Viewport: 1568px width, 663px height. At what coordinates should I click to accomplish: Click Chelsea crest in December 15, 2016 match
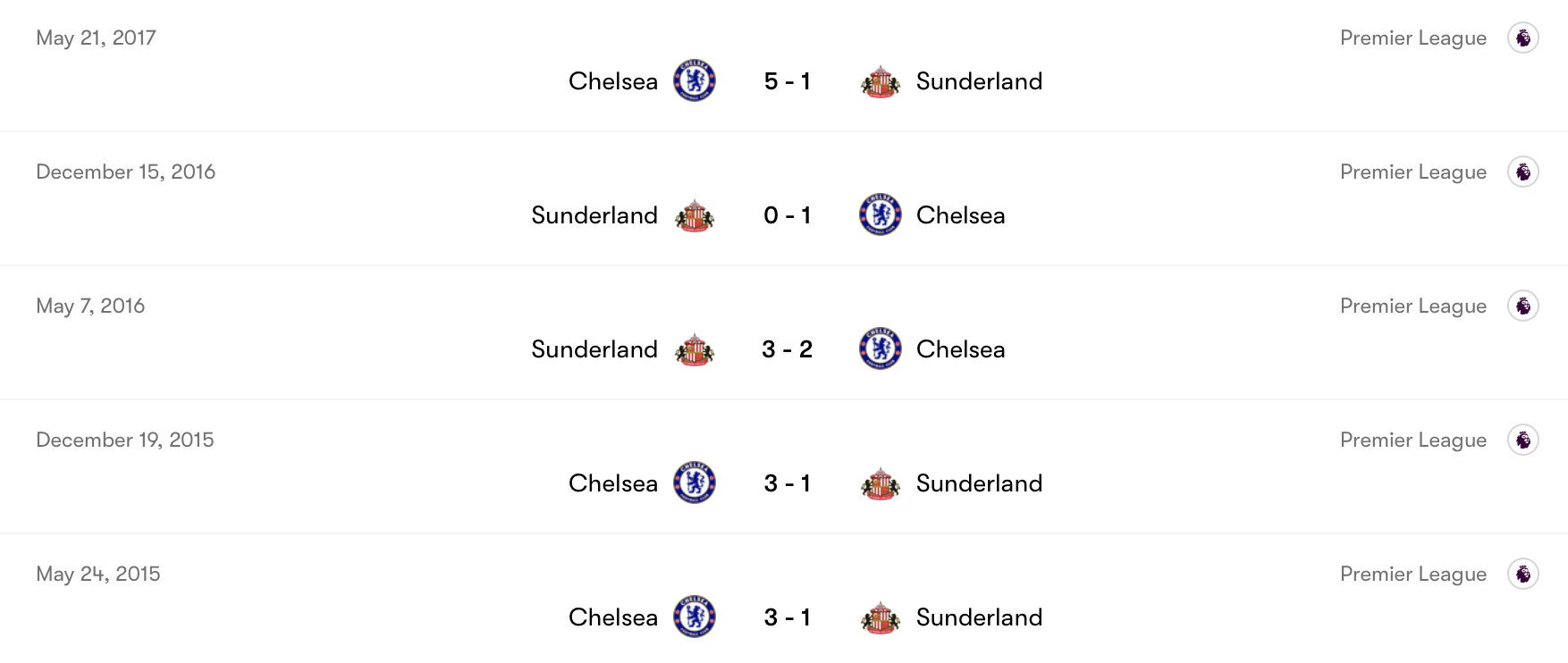[881, 214]
